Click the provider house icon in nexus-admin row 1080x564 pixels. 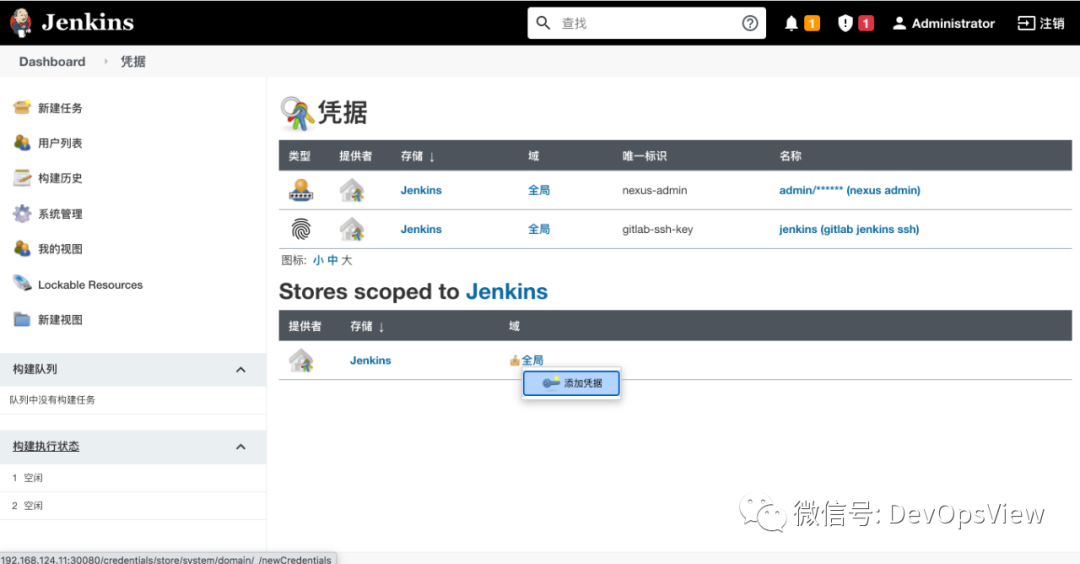pyautogui.click(x=352, y=190)
